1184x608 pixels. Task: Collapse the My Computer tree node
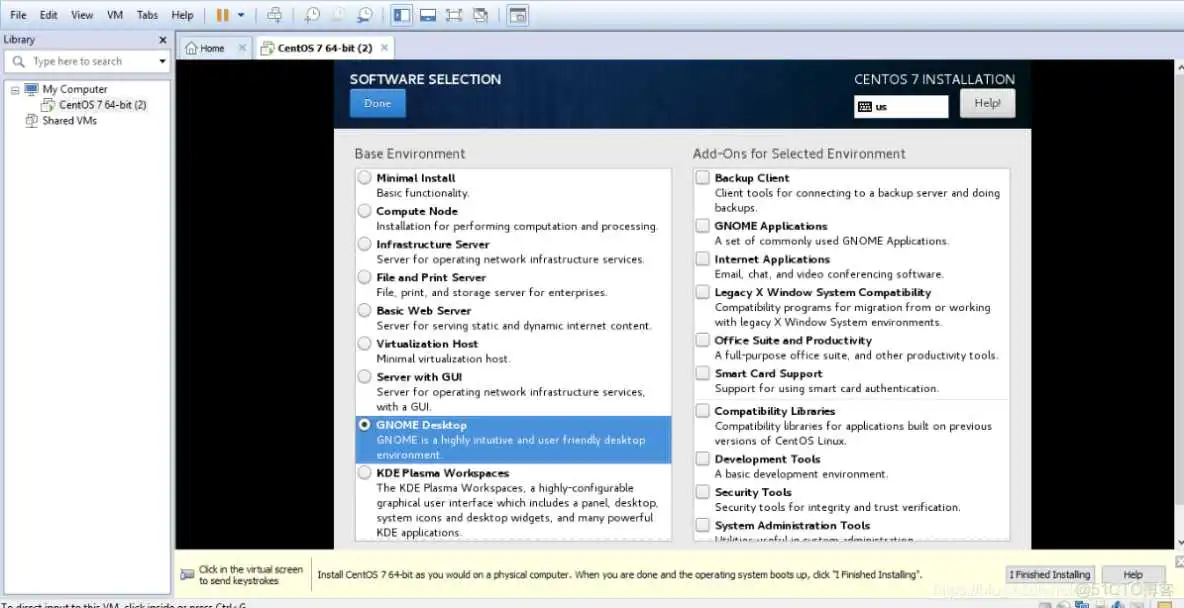click(15, 89)
